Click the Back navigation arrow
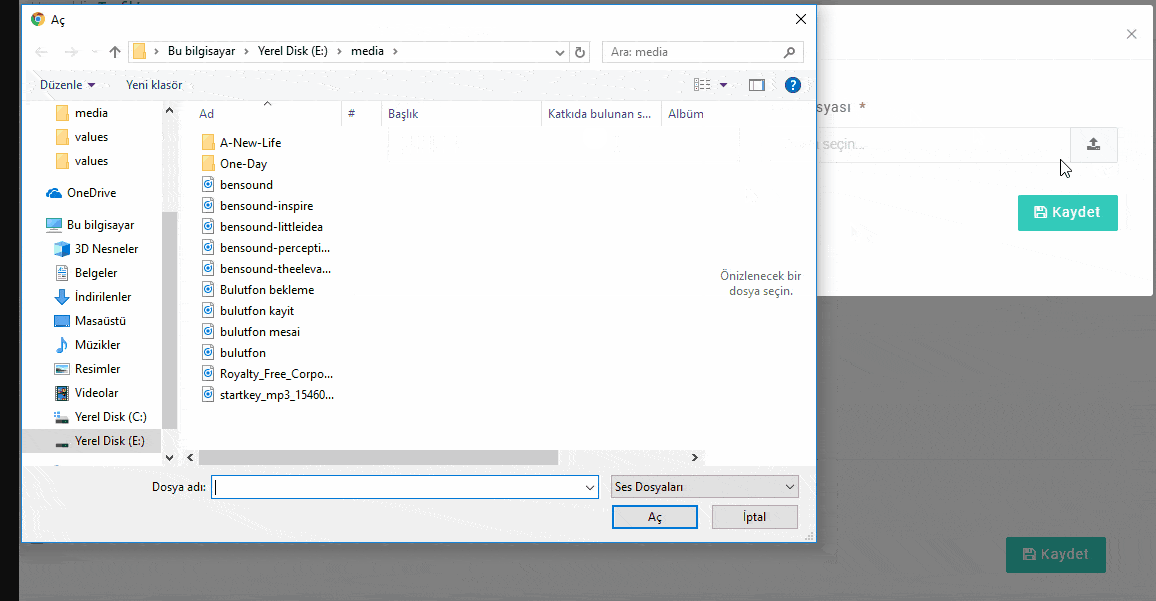The height and width of the screenshot is (601, 1156). (x=41, y=52)
